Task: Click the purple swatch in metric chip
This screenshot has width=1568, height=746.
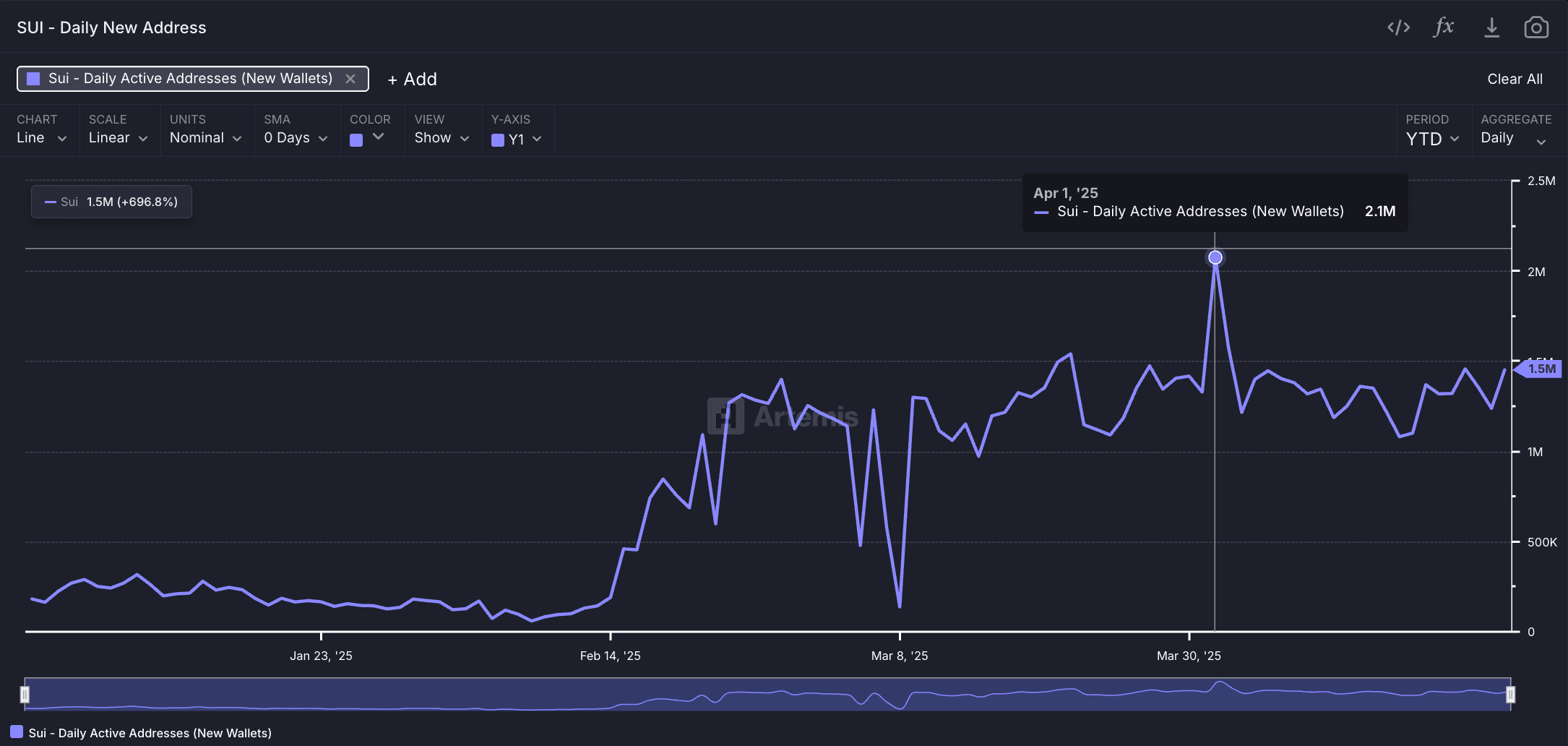Action: 33,79
